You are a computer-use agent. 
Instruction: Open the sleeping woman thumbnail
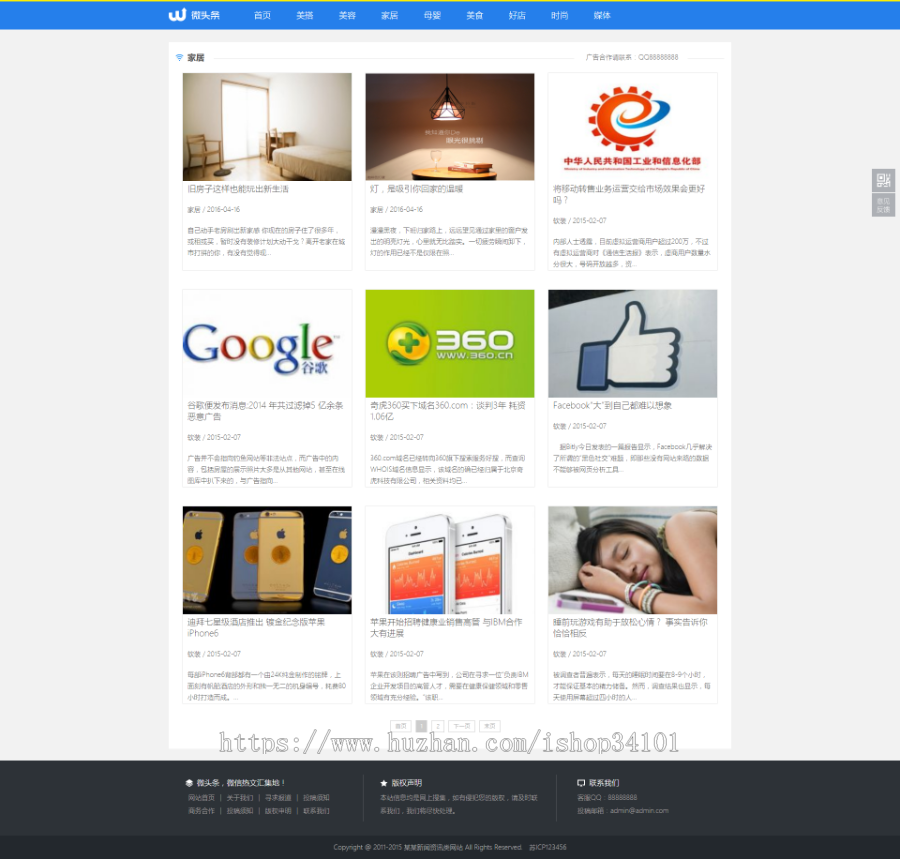click(x=633, y=560)
